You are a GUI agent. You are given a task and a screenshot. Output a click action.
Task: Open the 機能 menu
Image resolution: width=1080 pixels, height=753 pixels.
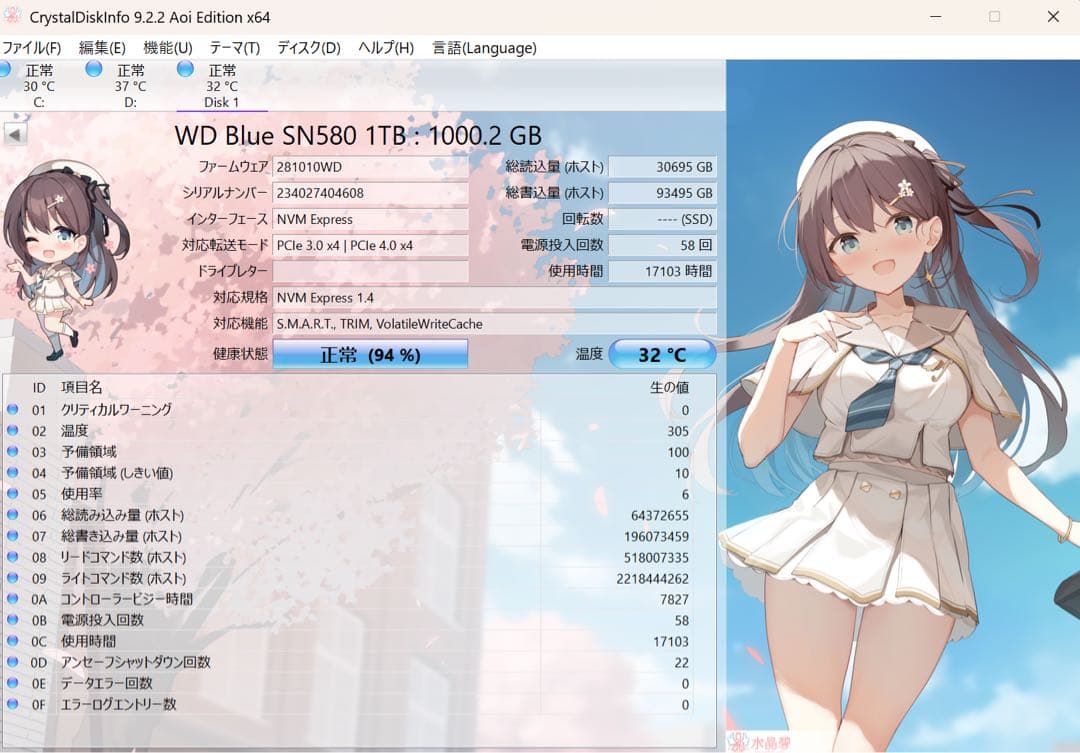point(167,47)
